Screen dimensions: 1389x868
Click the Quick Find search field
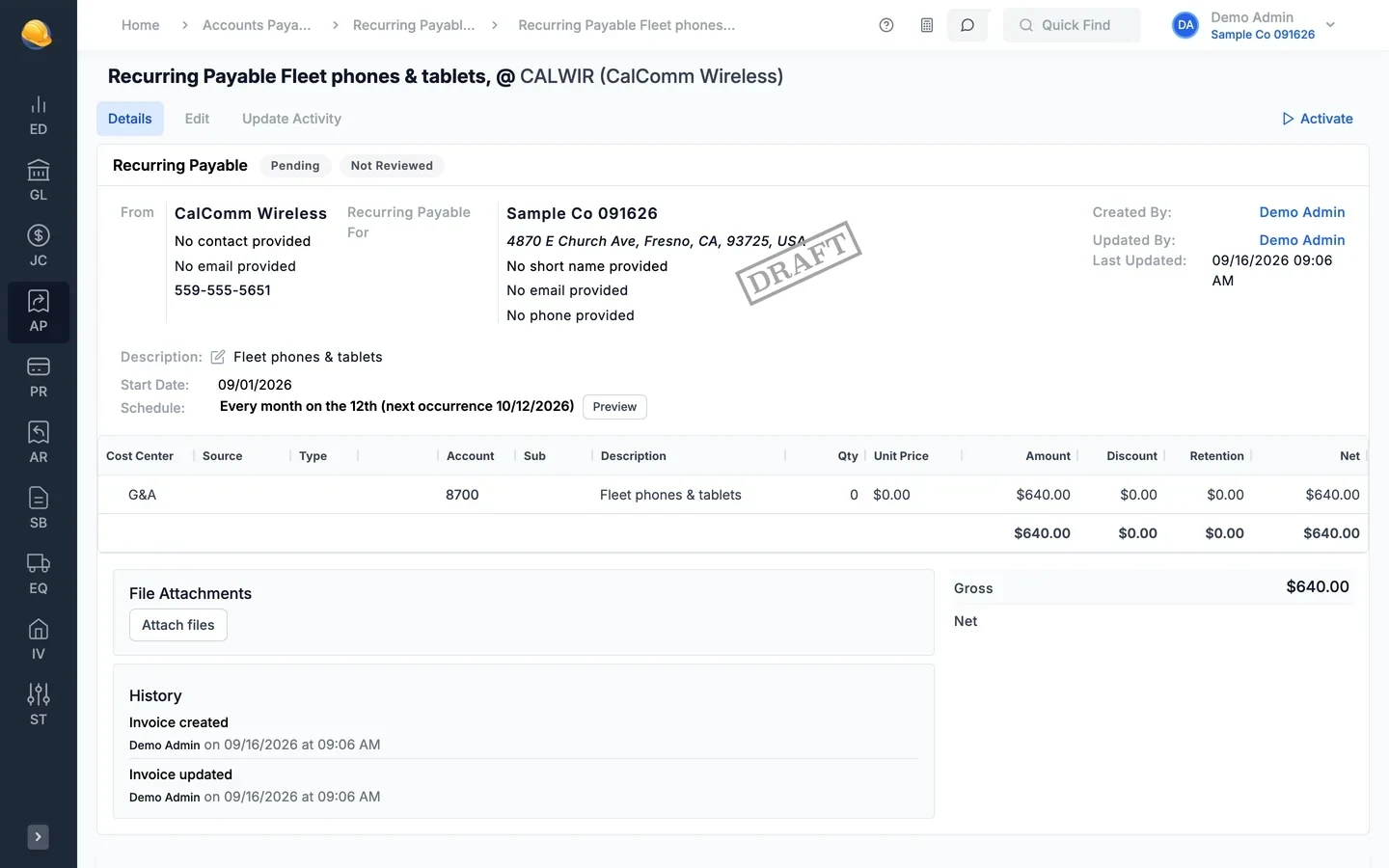point(1072,25)
